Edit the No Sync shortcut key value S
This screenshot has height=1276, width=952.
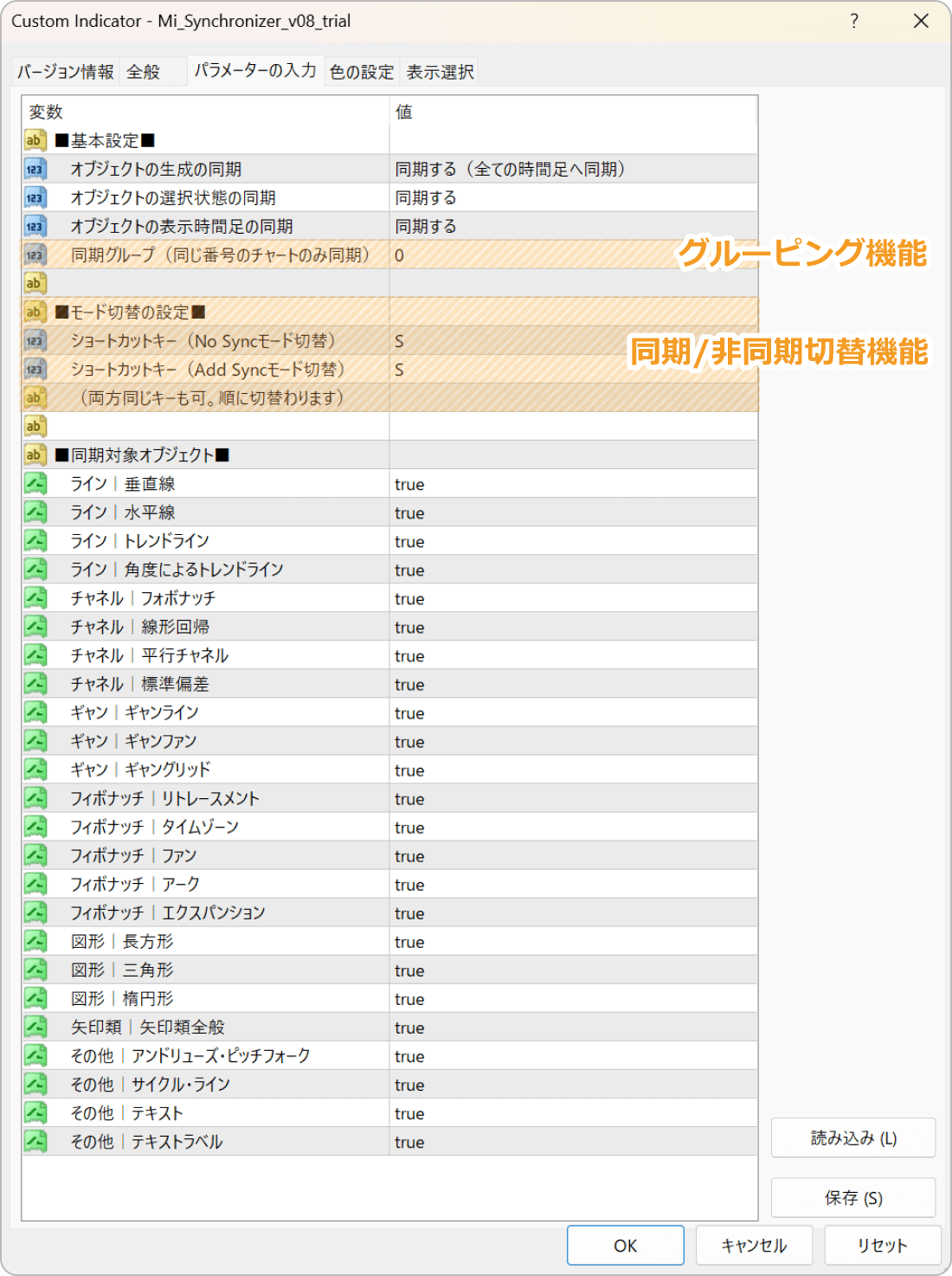coord(573,340)
